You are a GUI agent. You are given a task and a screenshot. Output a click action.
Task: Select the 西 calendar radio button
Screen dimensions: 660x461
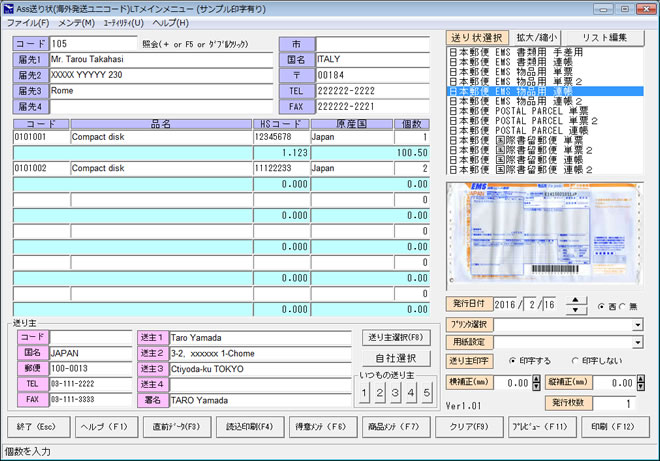tap(600, 306)
